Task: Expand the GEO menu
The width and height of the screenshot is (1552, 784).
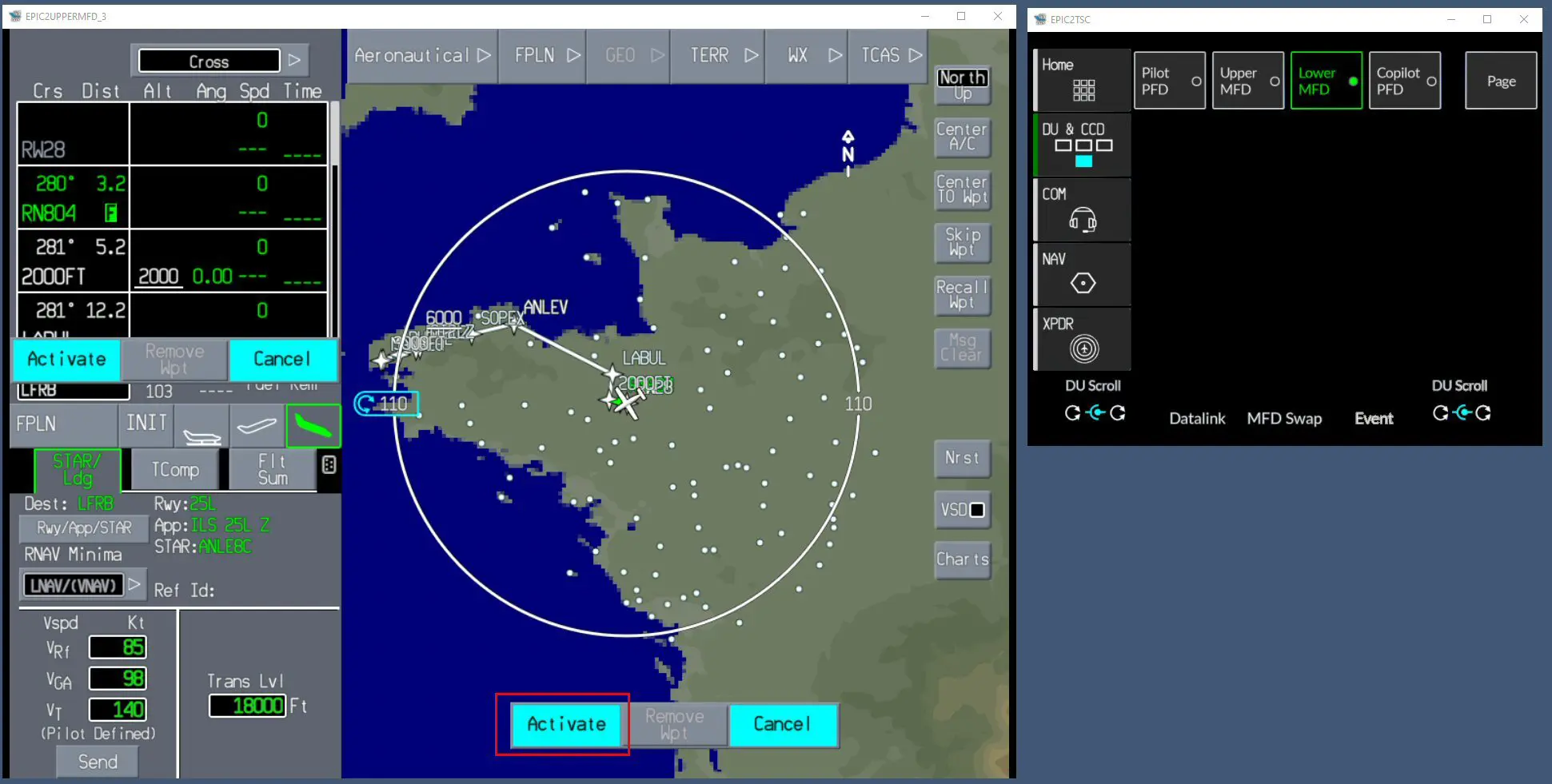Action: (x=628, y=55)
